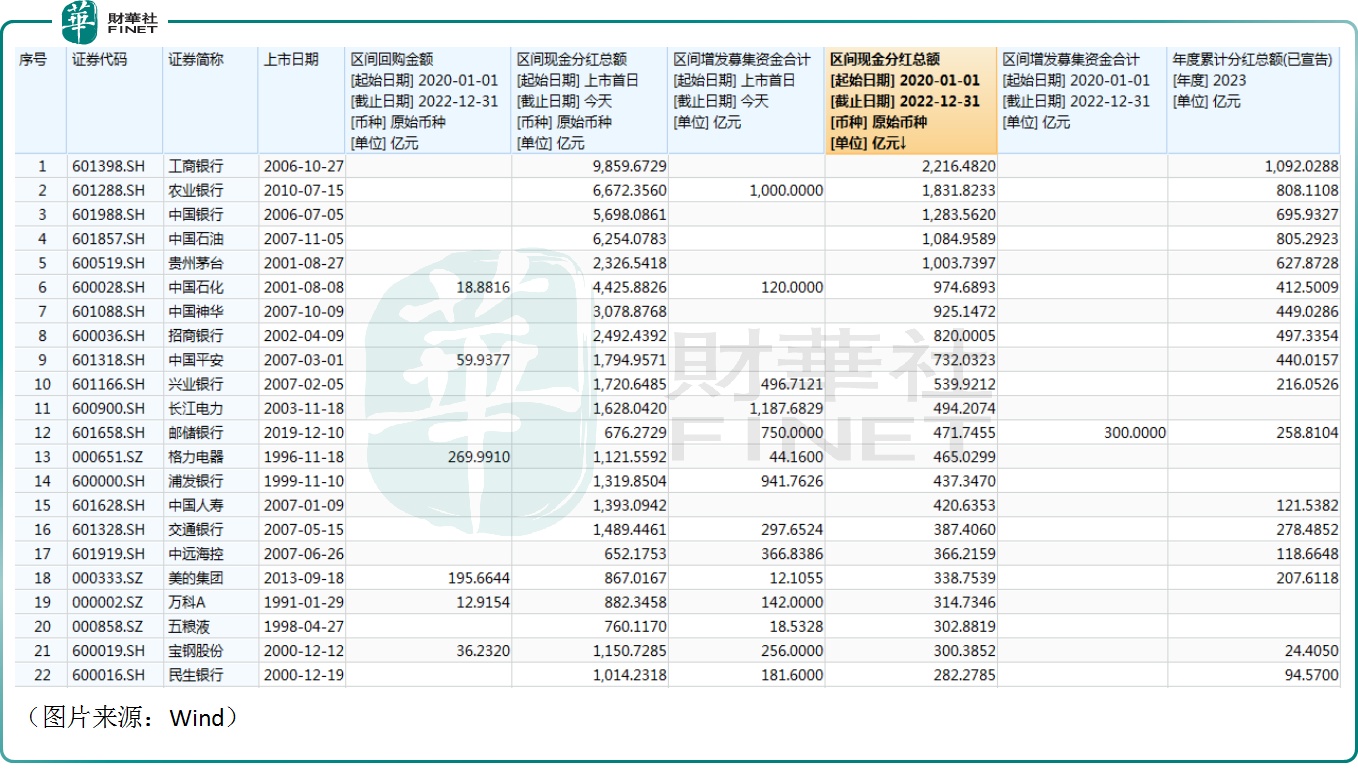The width and height of the screenshot is (1358, 783).
Task: Click 区间增发募集资金合计 header starting 上市首日
Action: coord(746,101)
